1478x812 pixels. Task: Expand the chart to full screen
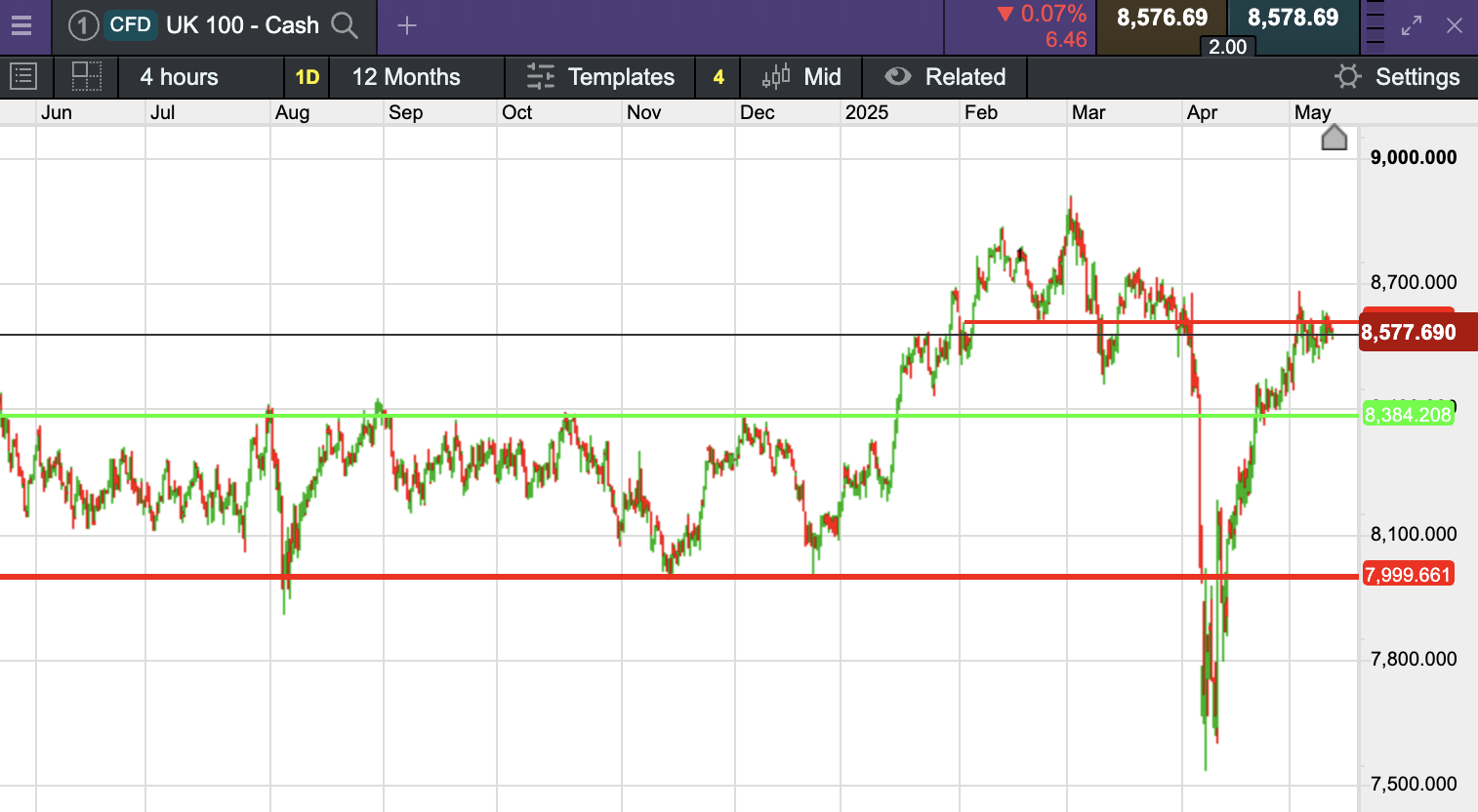pyautogui.click(x=1412, y=26)
